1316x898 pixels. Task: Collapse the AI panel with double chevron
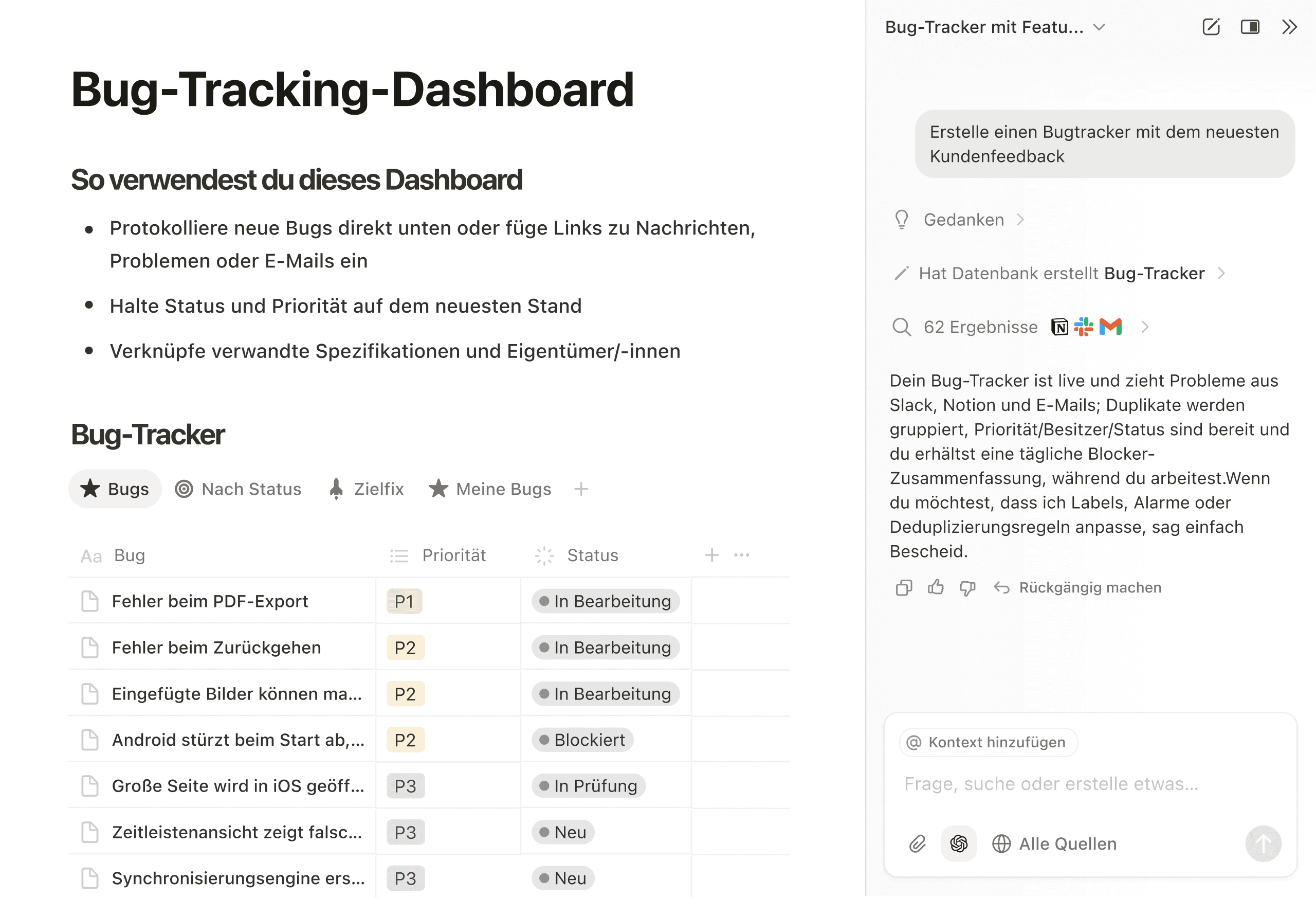(x=1289, y=27)
